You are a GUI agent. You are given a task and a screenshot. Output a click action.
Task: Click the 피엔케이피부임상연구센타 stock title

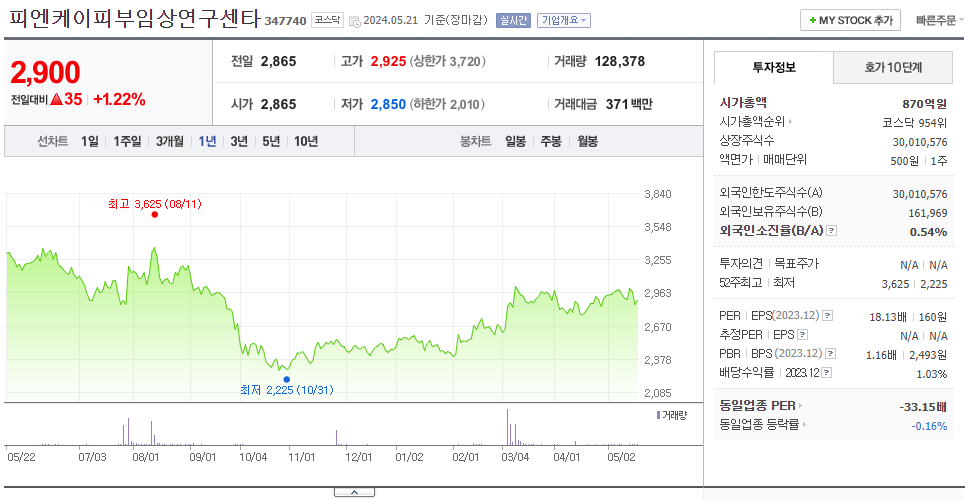tap(135, 19)
